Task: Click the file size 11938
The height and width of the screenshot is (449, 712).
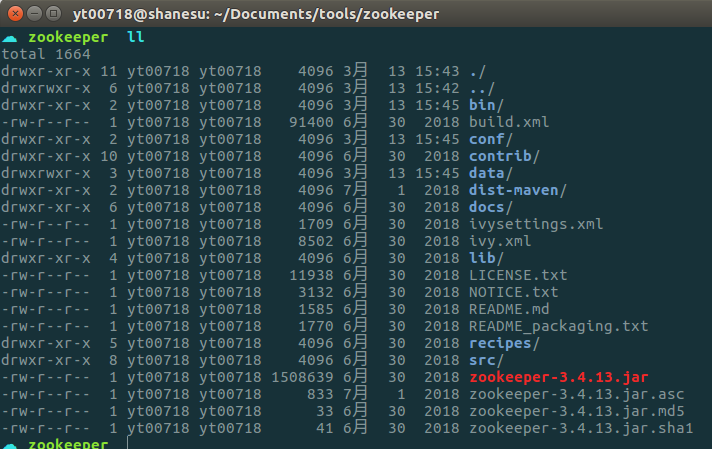Action: [x=312, y=275]
